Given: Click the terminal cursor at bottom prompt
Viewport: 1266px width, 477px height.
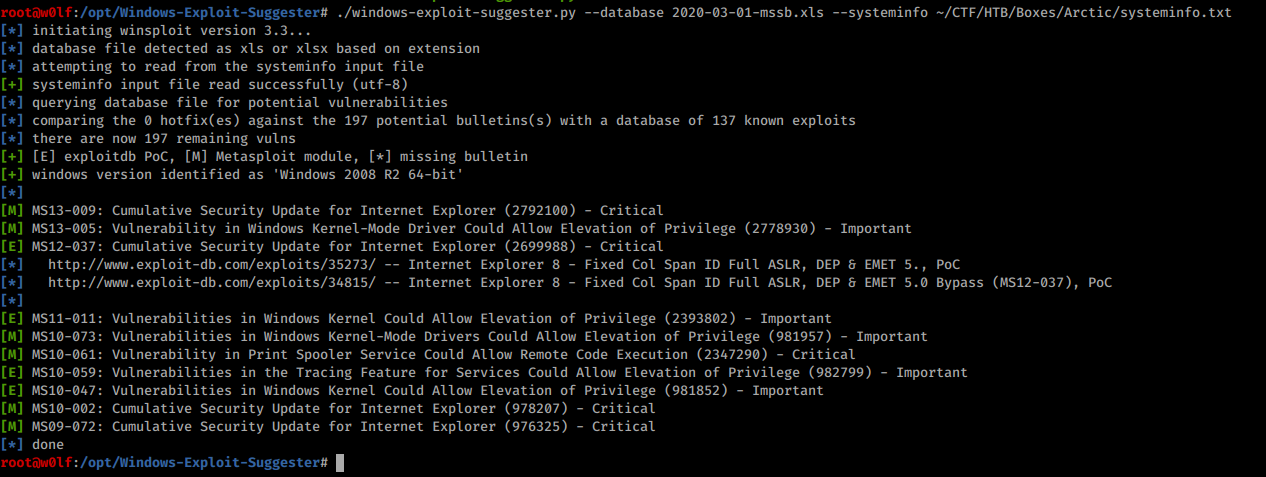Looking at the screenshot, I should (x=340, y=463).
